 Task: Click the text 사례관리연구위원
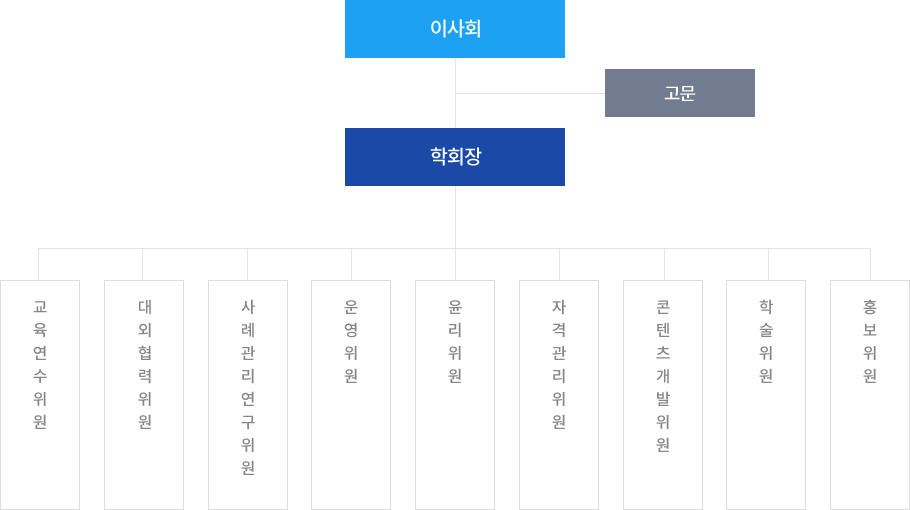point(248,387)
